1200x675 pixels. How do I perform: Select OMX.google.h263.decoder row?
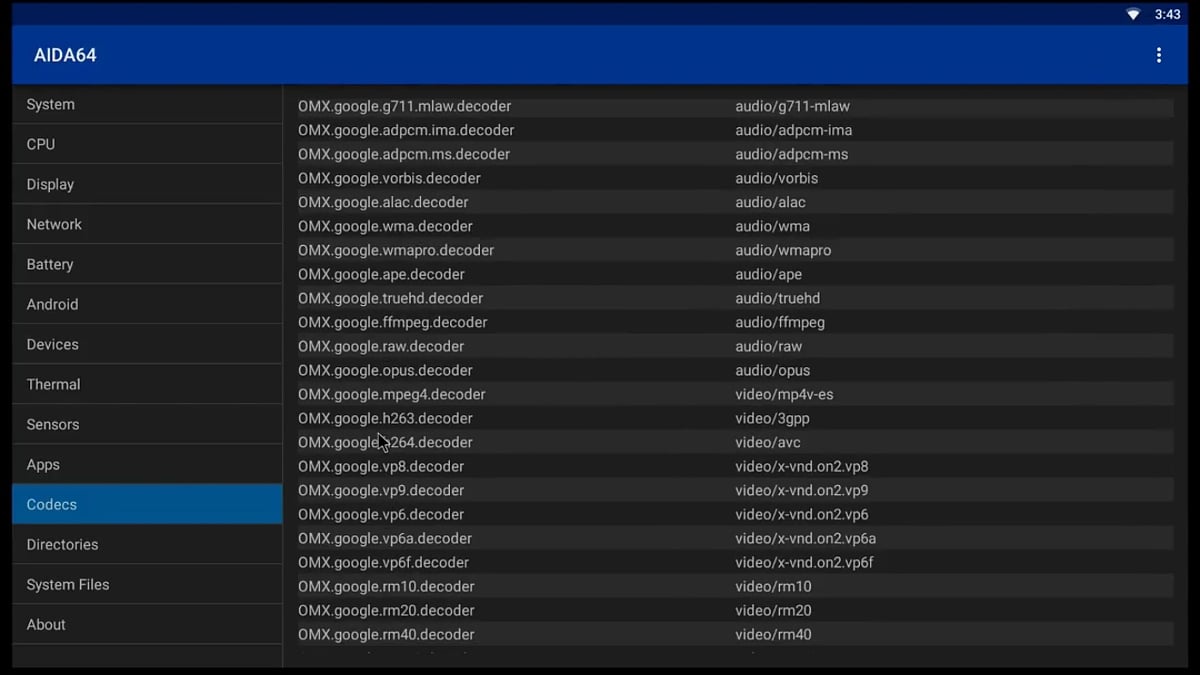click(735, 418)
